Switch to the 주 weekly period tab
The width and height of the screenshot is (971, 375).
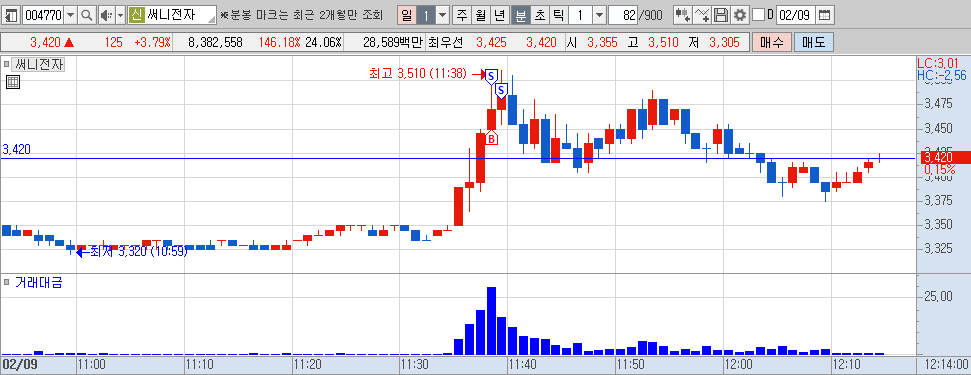click(461, 15)
